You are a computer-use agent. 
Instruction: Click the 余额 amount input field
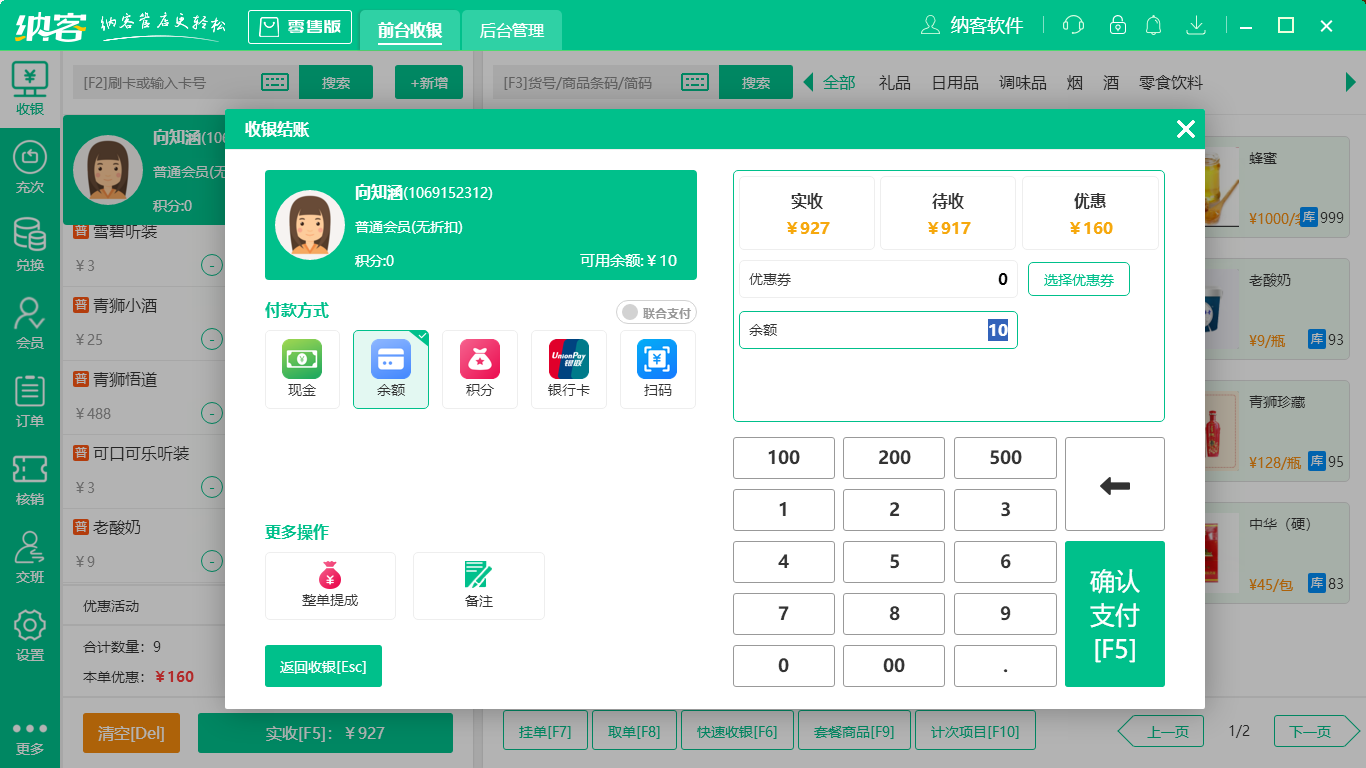(x=878, y=330)
